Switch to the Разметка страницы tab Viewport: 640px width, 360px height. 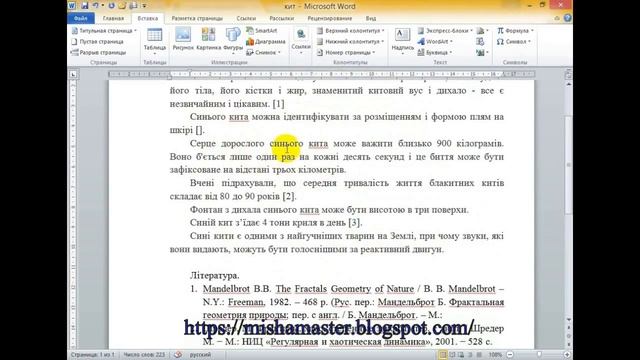point(197,18)
